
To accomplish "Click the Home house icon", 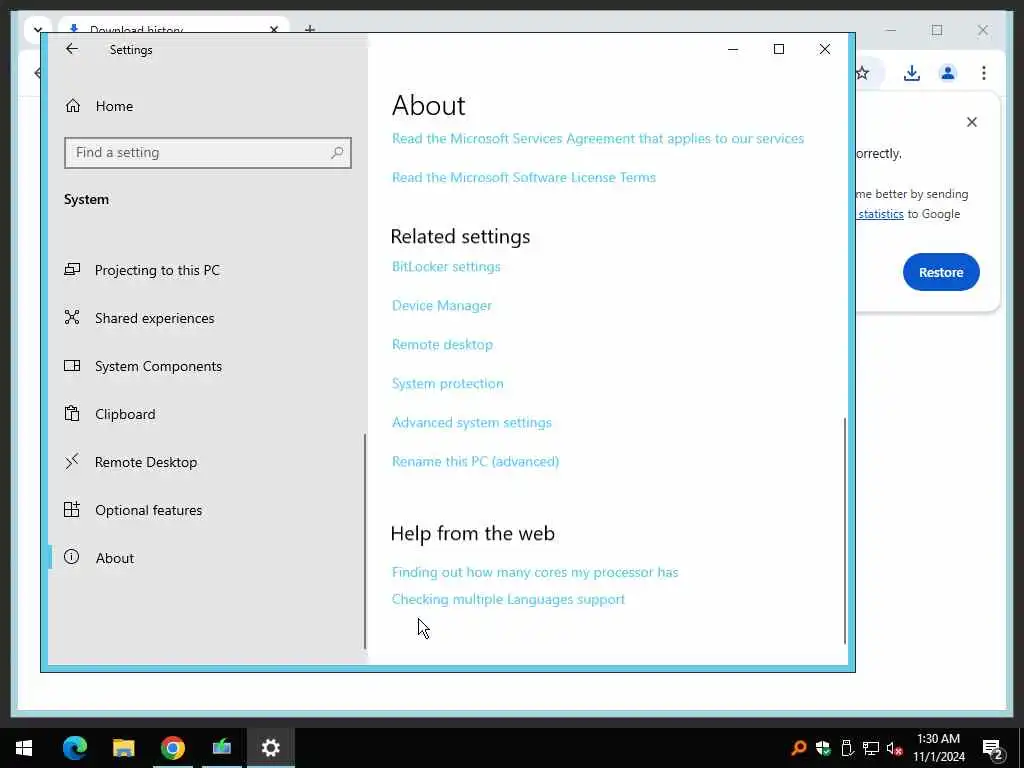I will point(72,105).
